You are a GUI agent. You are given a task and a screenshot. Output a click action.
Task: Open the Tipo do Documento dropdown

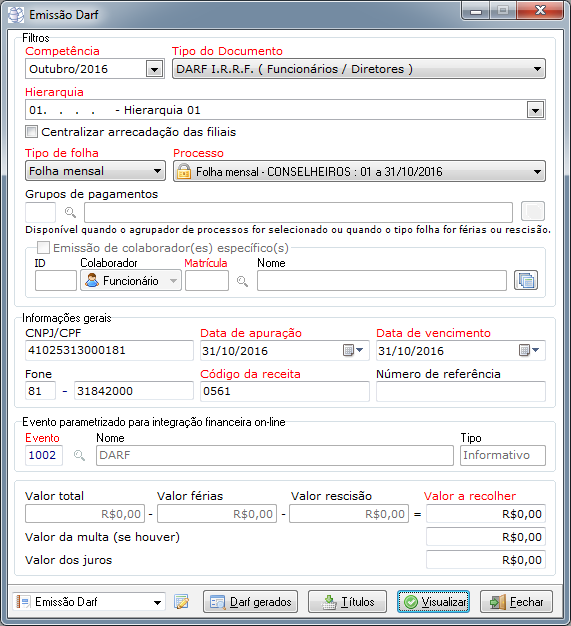click(359, 69)
